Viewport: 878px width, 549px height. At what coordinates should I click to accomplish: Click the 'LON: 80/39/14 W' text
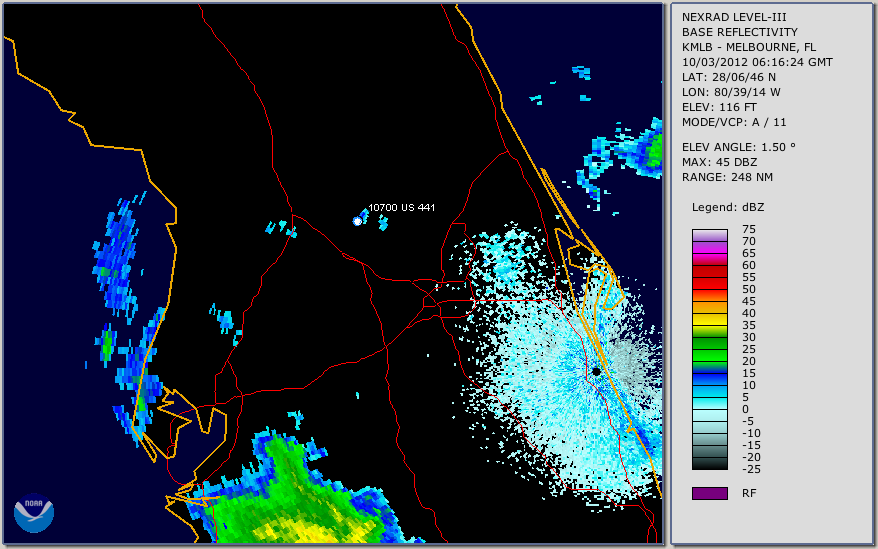click(x=731, y=92)
